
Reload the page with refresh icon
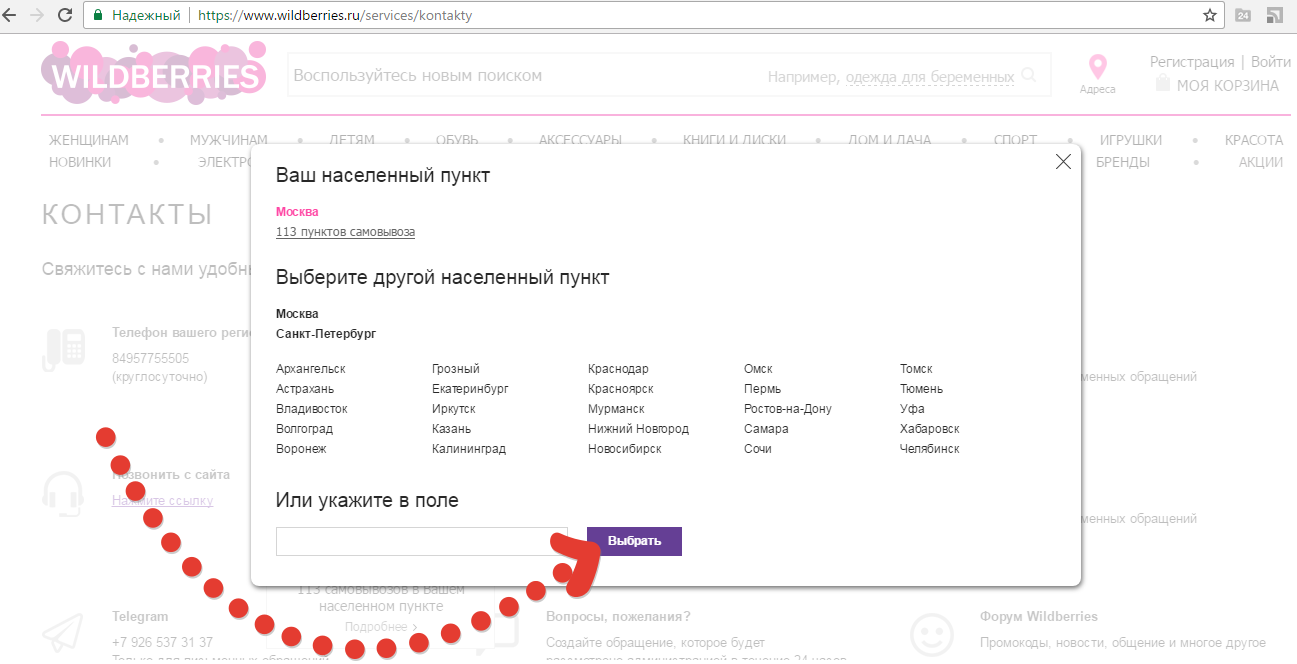click(65, 15)
